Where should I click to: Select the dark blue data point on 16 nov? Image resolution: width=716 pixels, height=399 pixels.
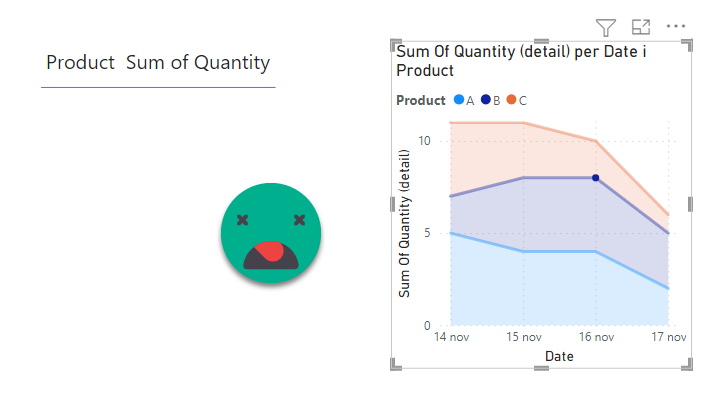(x=595, y=178)
